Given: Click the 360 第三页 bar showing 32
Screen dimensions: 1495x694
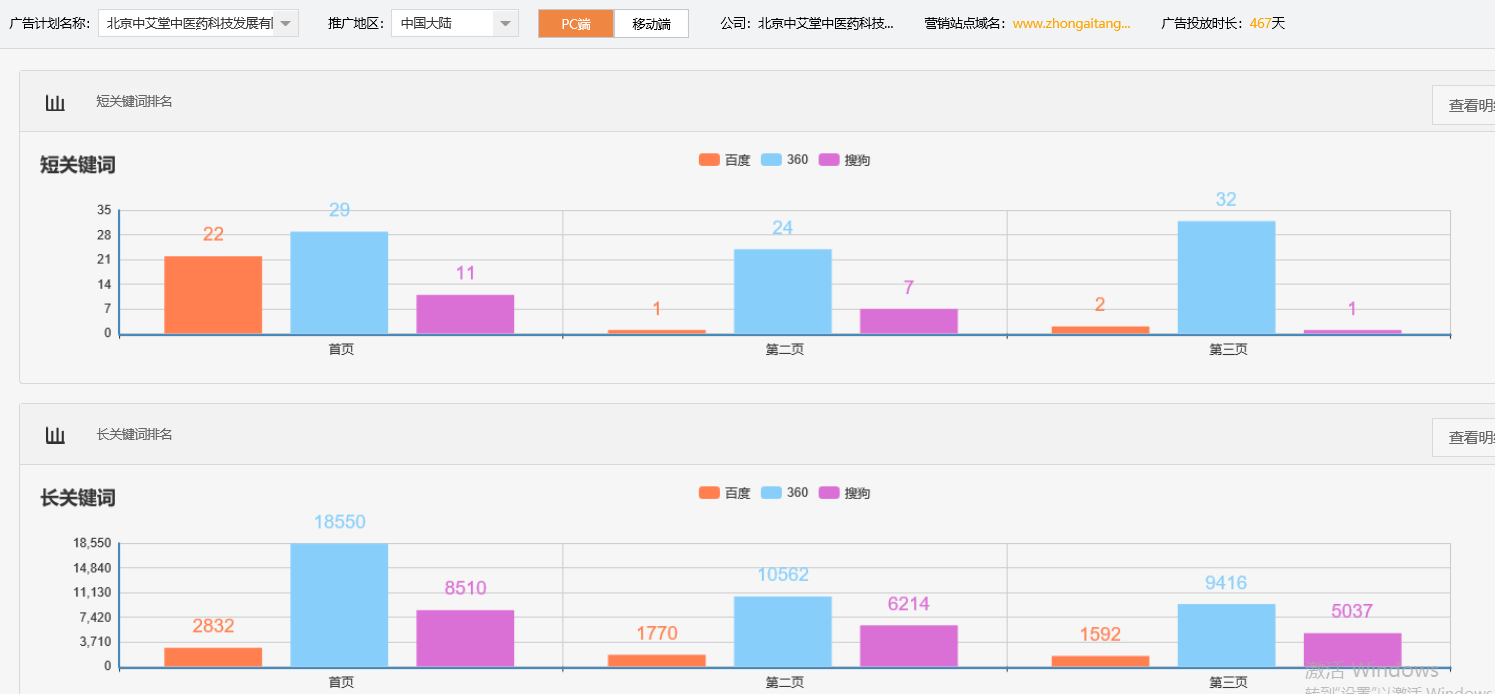Looking at the screenshot, I should point(1226,277).
